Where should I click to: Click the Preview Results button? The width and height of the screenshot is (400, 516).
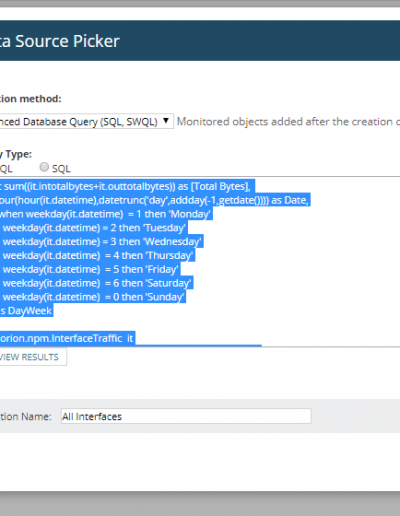click(x=33, y=357)
